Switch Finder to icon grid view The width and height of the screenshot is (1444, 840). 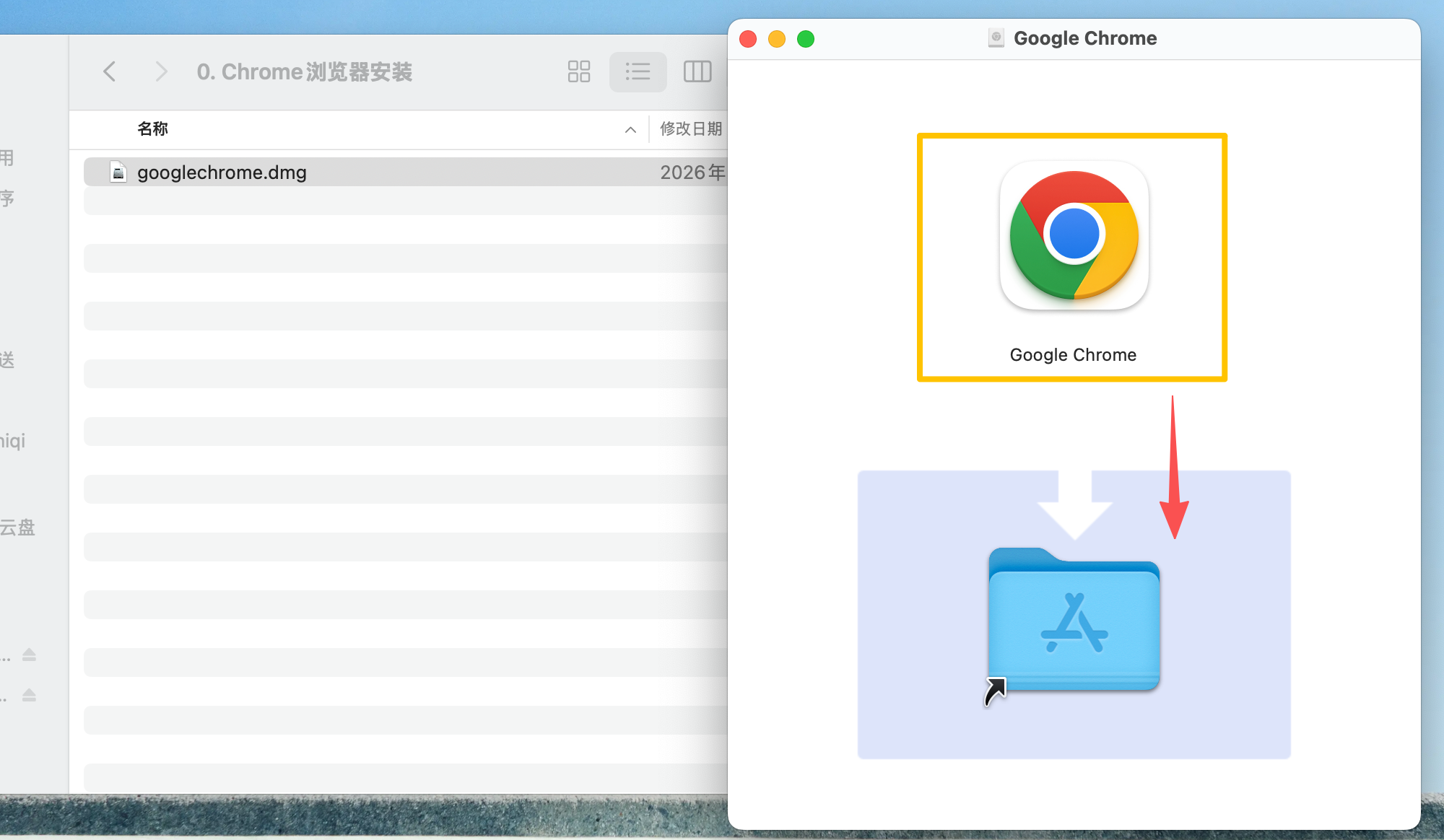coord(578,71)
